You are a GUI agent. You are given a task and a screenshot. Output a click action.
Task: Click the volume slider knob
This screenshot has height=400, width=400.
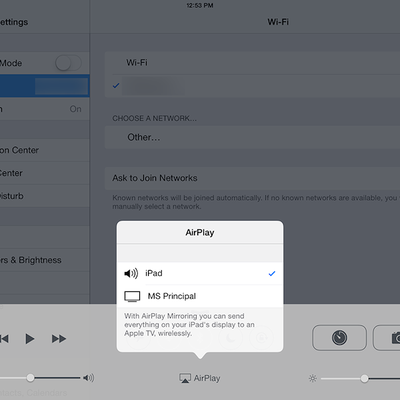[30, 378]
